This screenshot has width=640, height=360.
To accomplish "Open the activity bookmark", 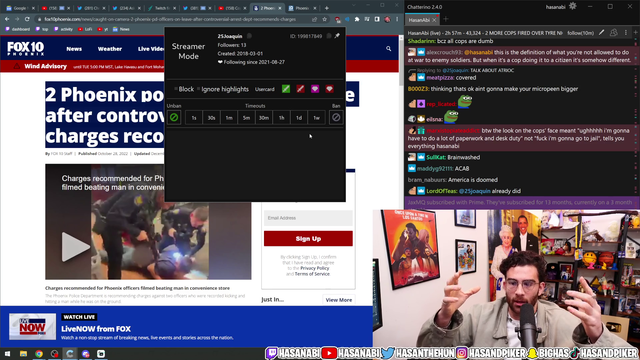I will (63, 29).
